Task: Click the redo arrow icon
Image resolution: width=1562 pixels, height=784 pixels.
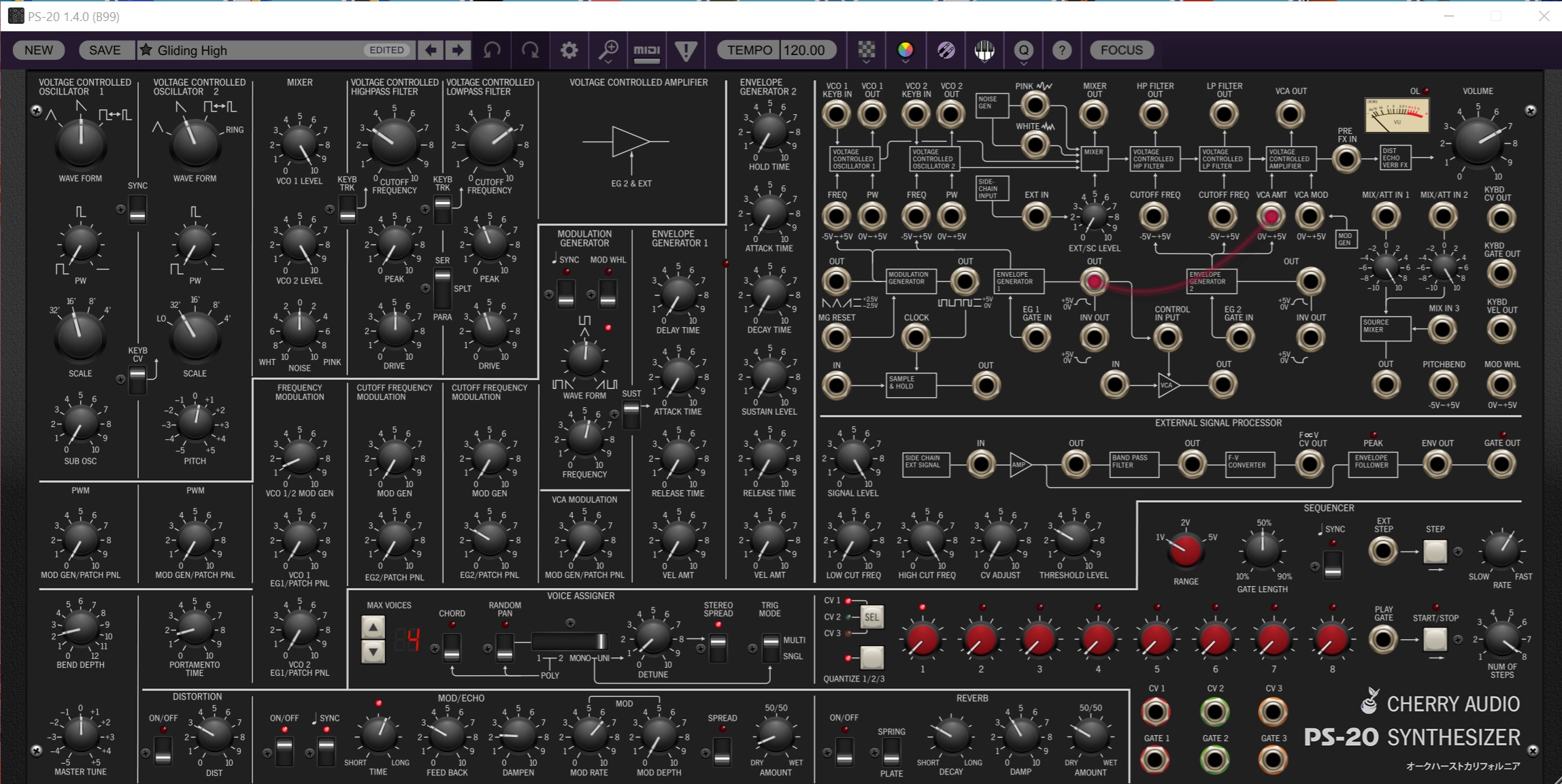Action: click(x=530, y=50)
